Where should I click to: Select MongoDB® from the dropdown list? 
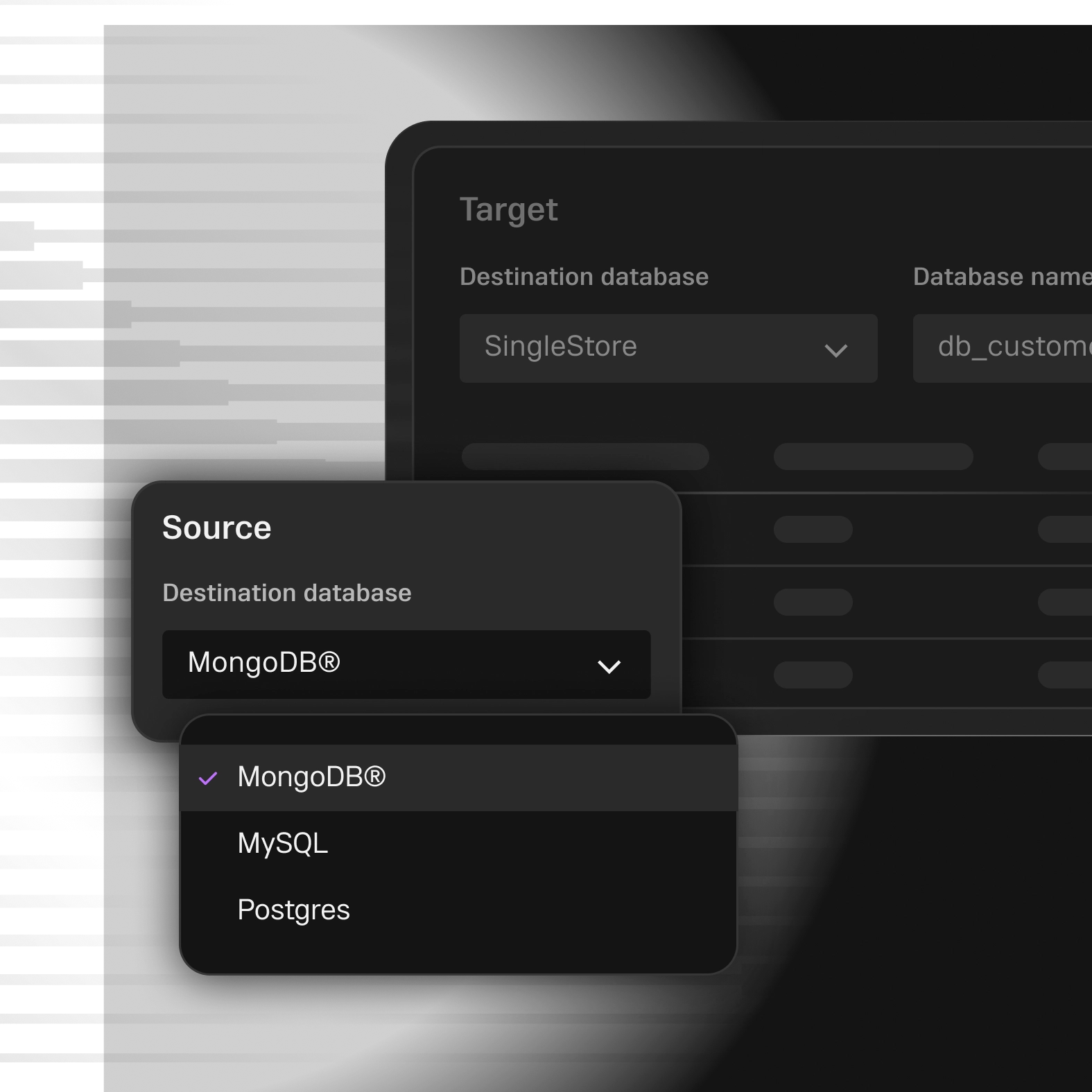click(458, 778)
